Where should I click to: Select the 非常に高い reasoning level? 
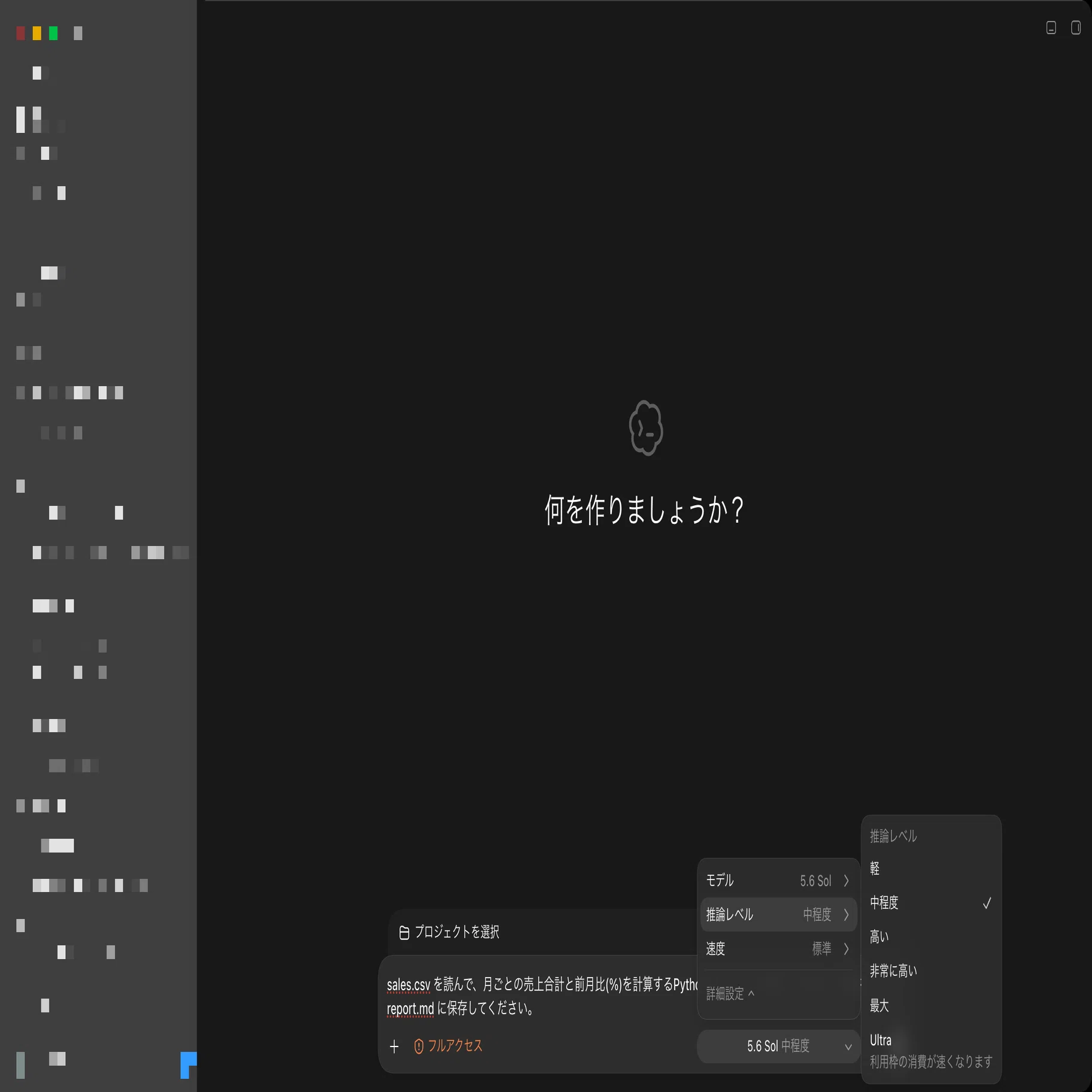[x=931, y=971]
